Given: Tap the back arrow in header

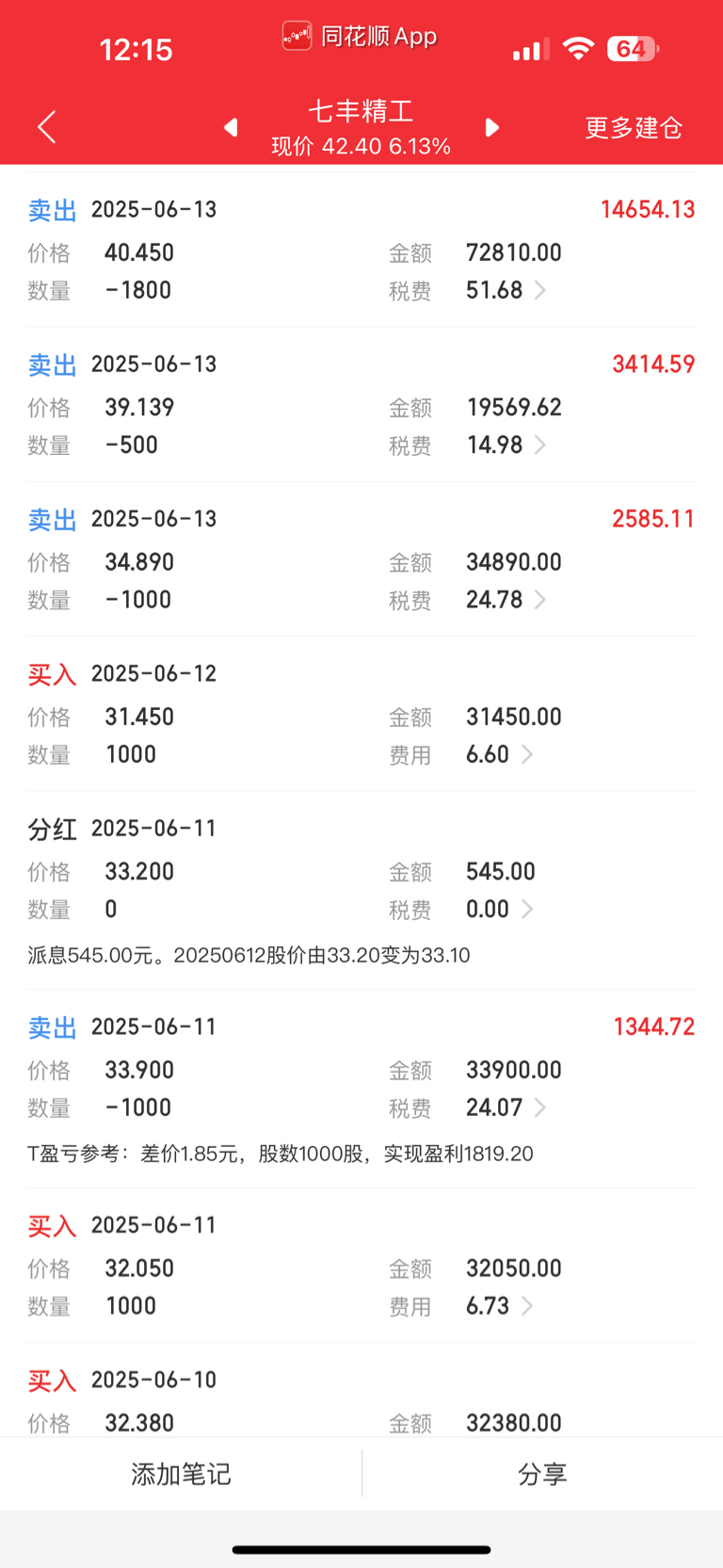Looking at the screenshot, I should pyautogui.click(x=47, y=127).
